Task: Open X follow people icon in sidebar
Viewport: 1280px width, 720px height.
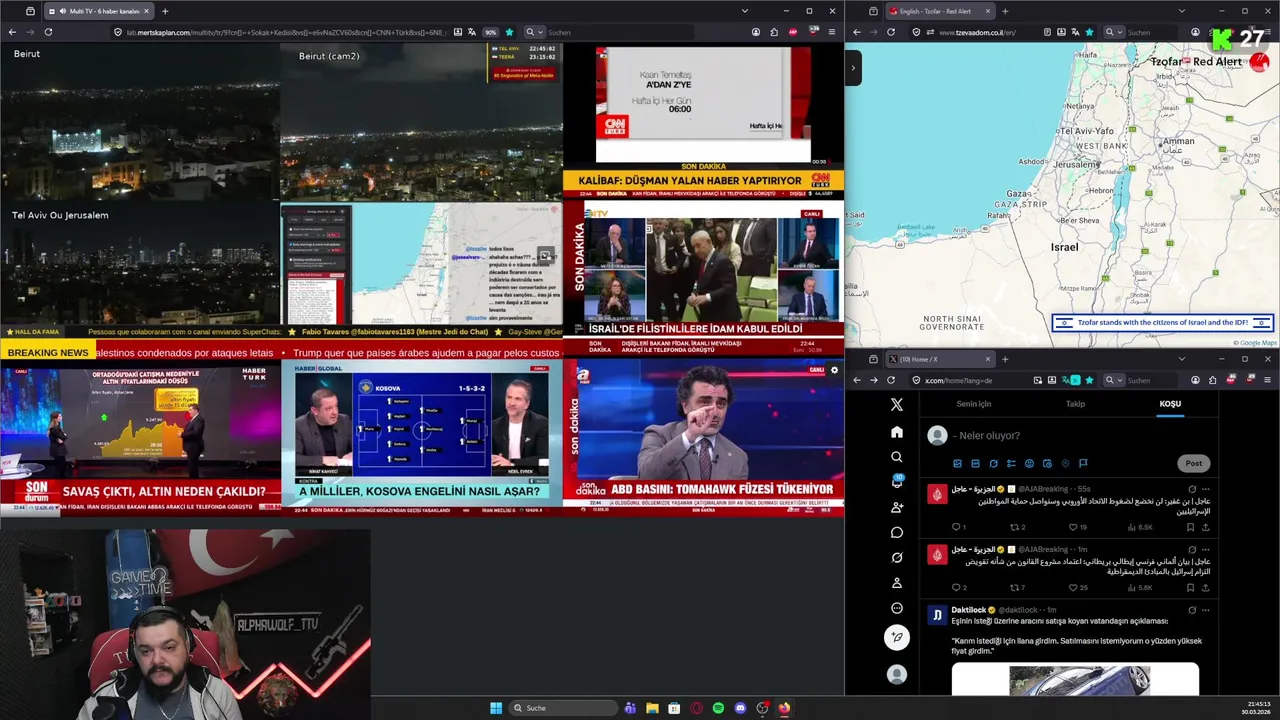Action: click(x=897, y=507)
